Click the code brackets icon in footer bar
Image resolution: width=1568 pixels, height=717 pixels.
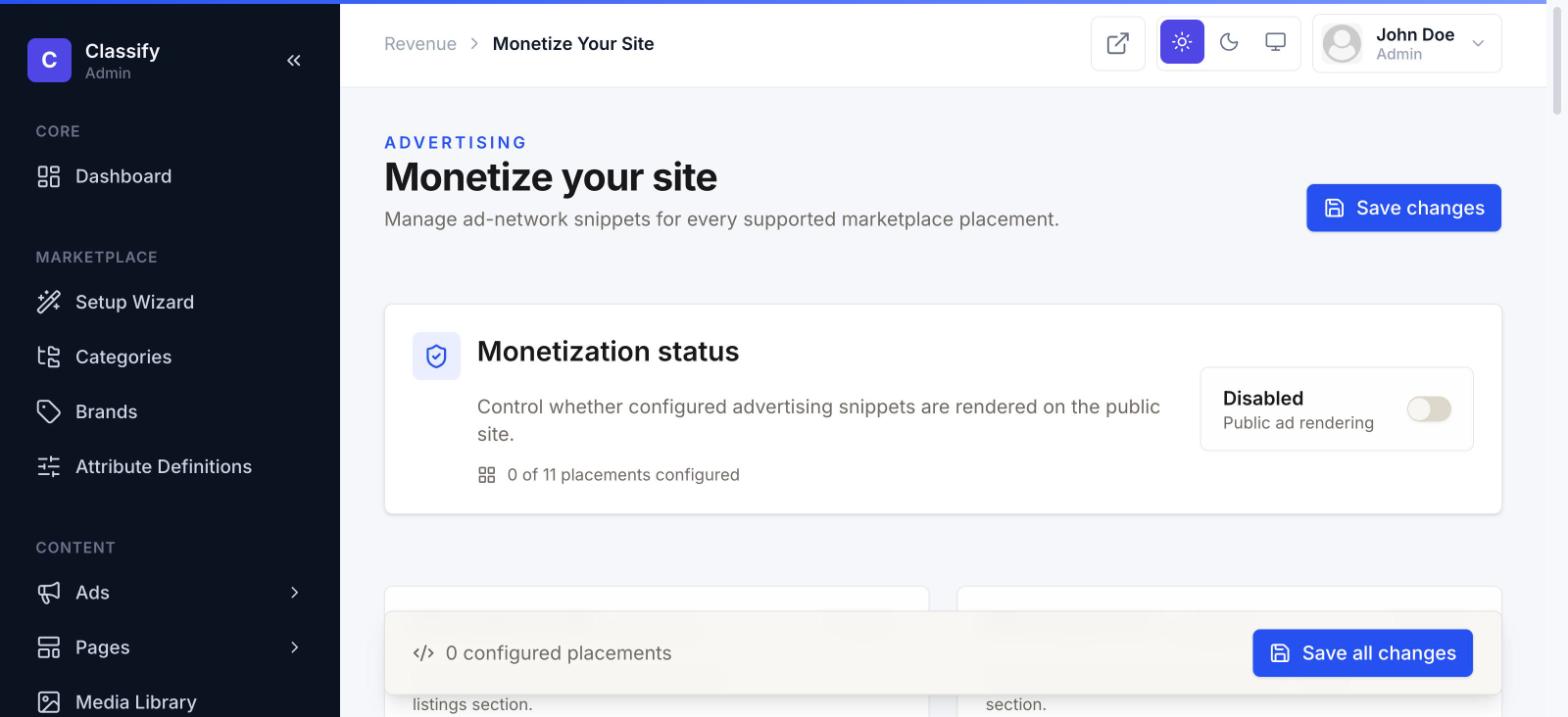click(x=423, y=653)
